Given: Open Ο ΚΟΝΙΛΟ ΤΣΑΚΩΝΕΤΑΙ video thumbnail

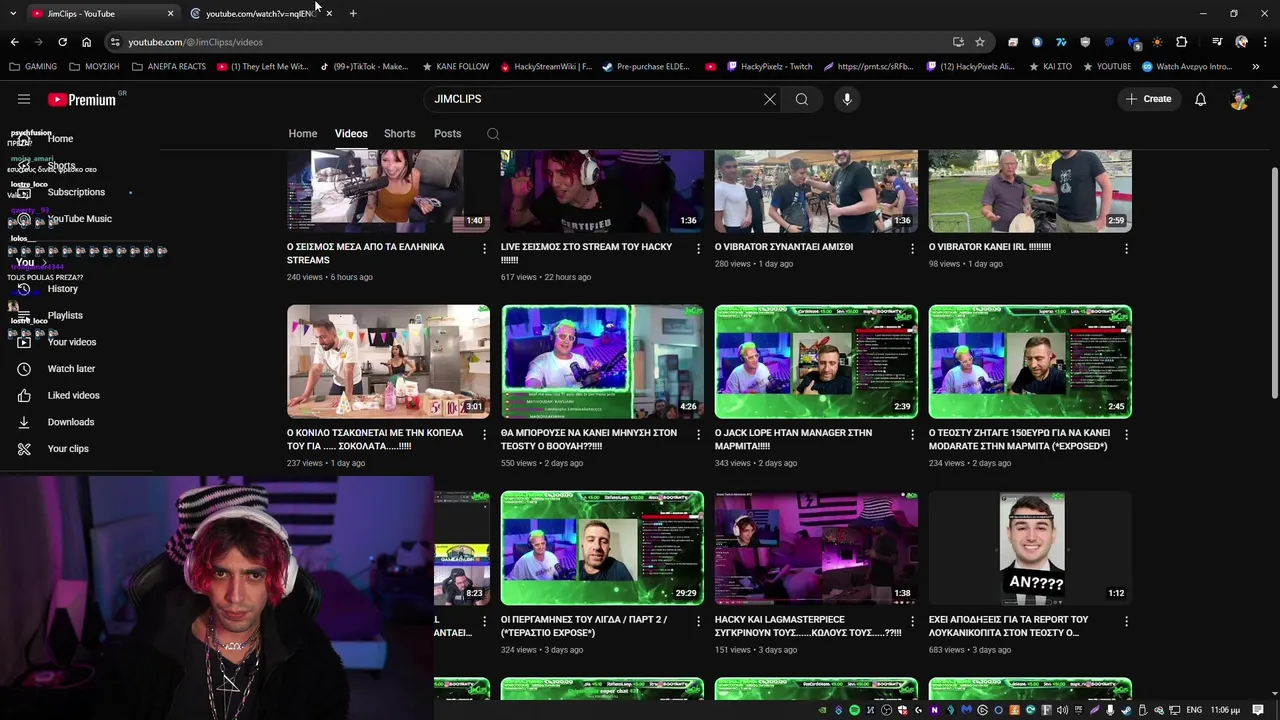Looking at the screenshot, I should [x=389, y=361].
